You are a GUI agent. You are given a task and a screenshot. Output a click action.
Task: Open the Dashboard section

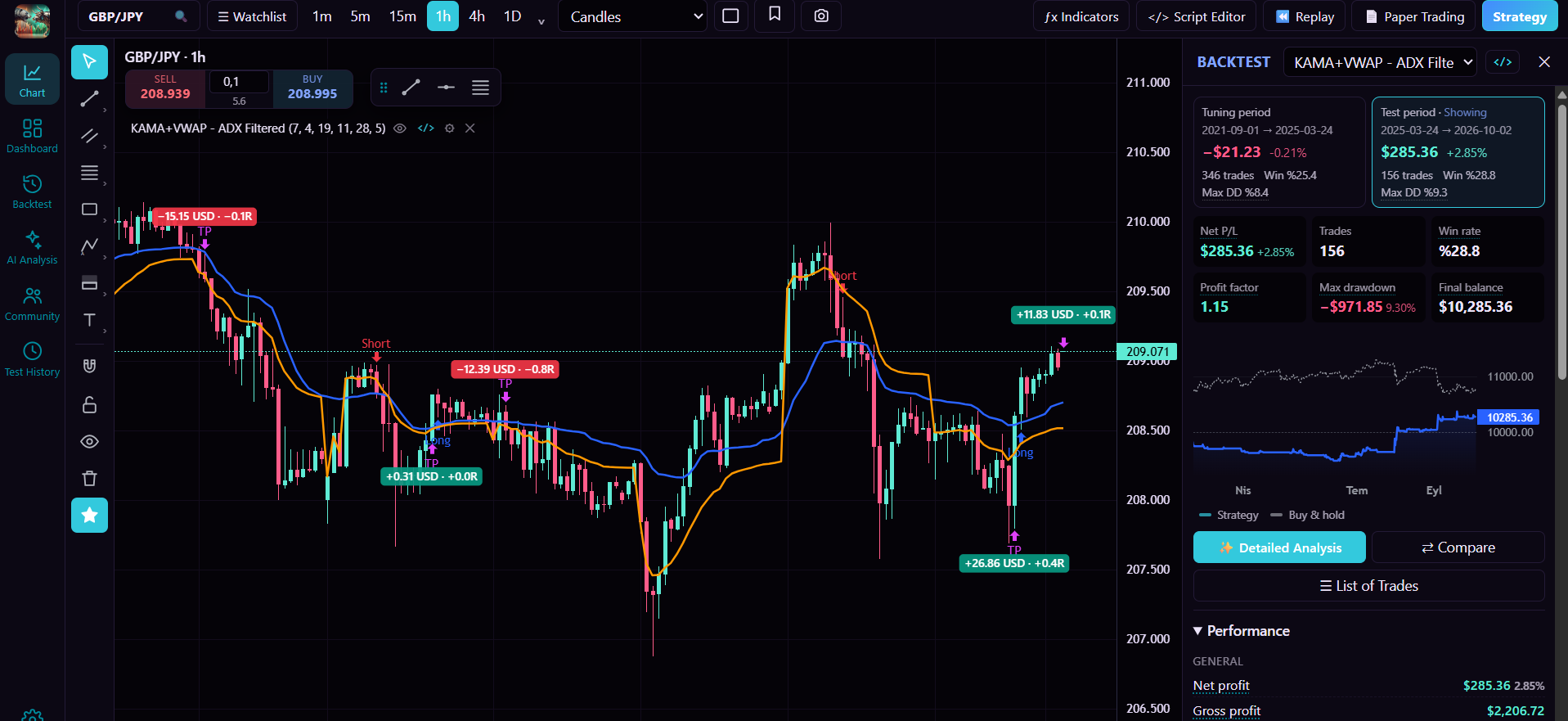tap(32, 136)
